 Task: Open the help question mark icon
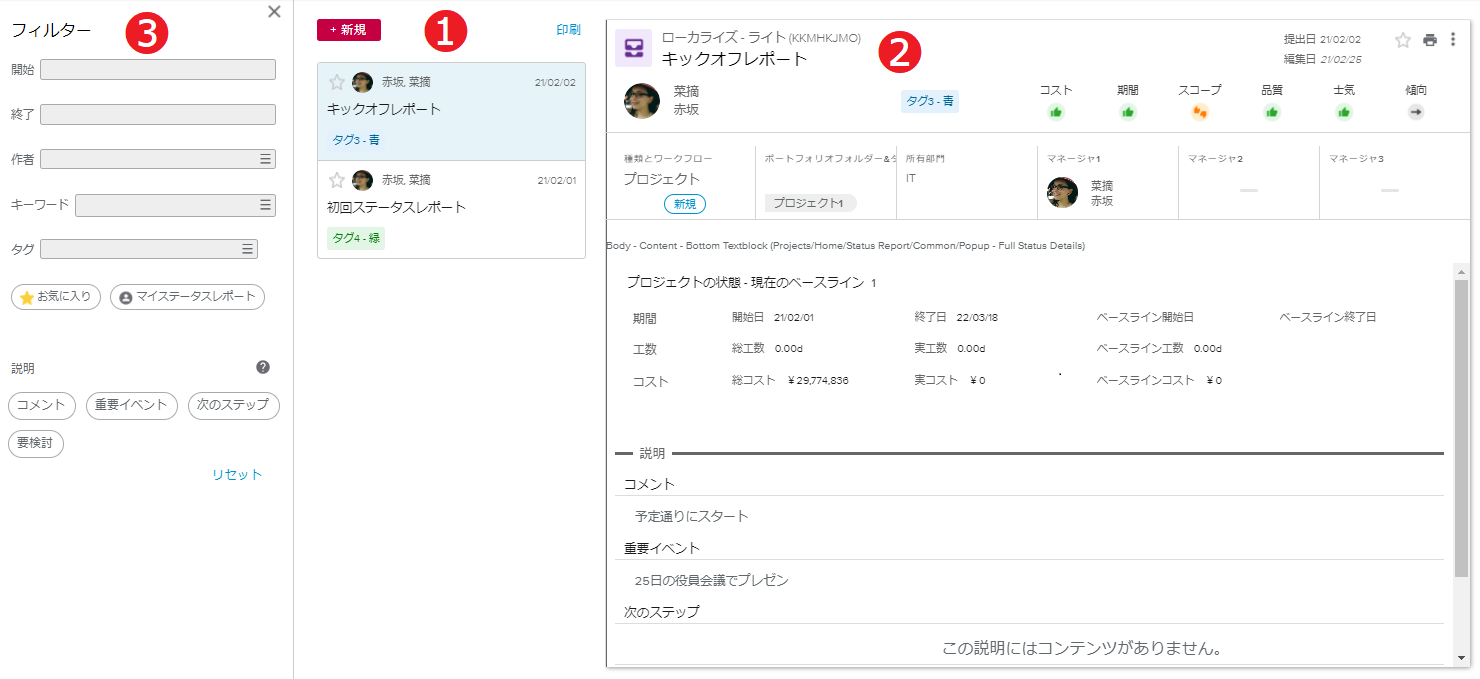click(263, 367)
